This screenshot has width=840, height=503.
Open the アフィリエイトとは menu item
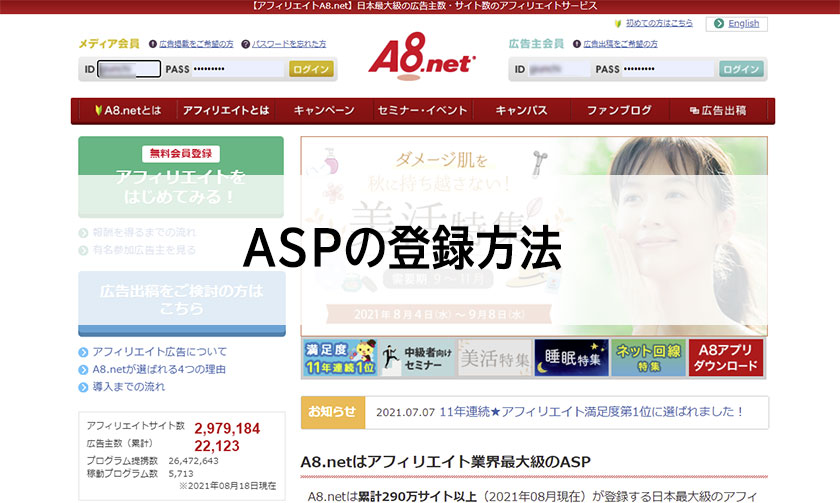225,111
